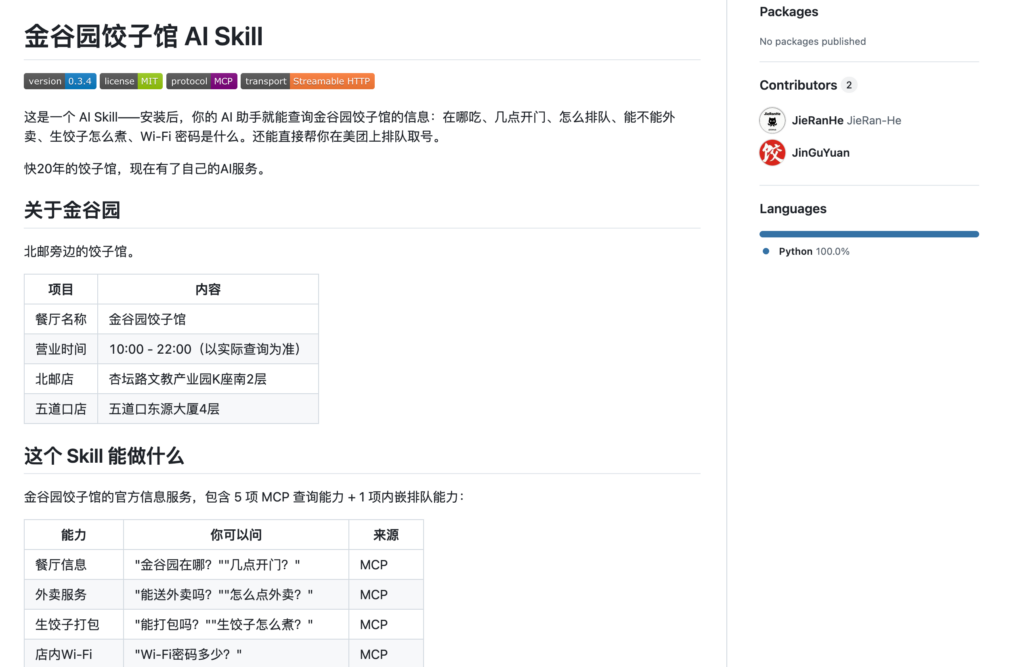Click the Contributors section heading

tap(800, 85)
